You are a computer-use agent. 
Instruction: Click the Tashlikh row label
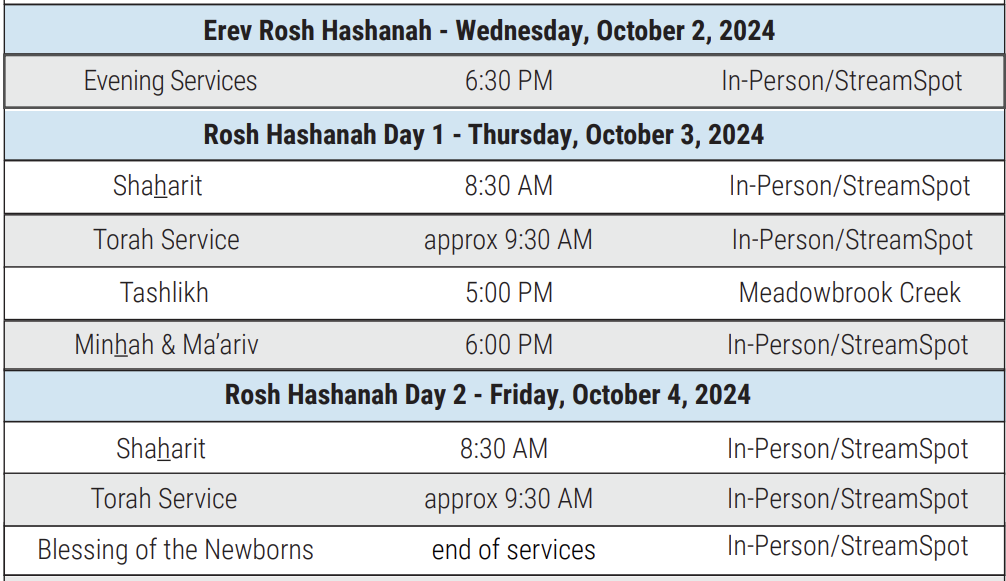point(164,293)
